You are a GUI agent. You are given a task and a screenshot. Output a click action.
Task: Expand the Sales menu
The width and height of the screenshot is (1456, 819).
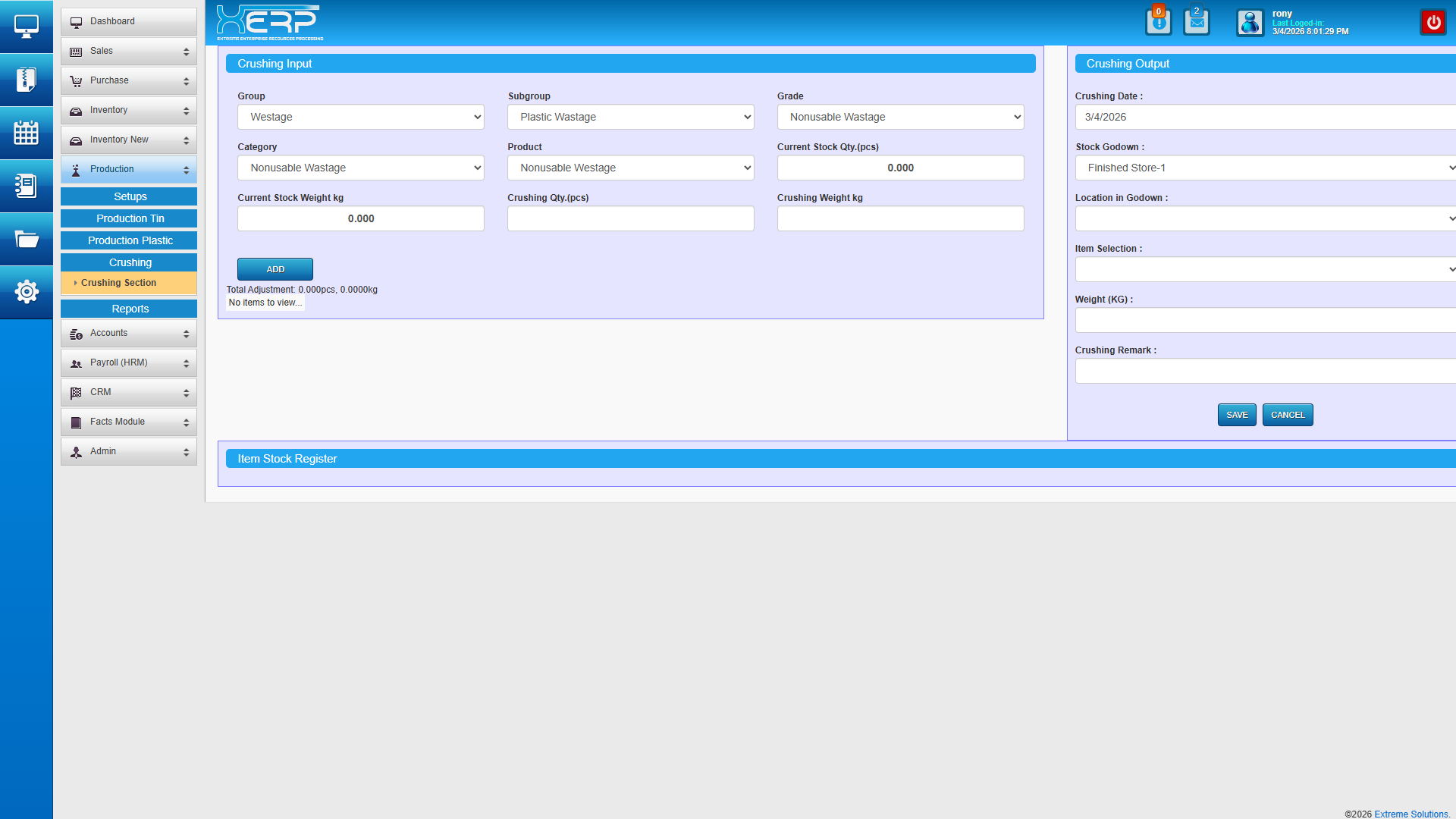[129, 51]
